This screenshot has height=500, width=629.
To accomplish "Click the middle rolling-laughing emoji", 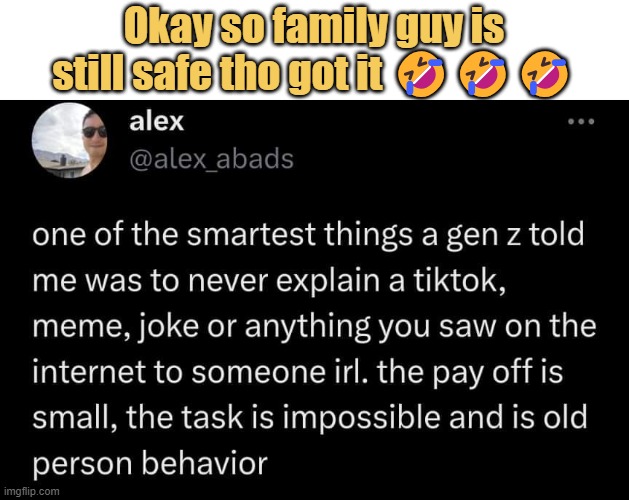I will click(482, 73).
